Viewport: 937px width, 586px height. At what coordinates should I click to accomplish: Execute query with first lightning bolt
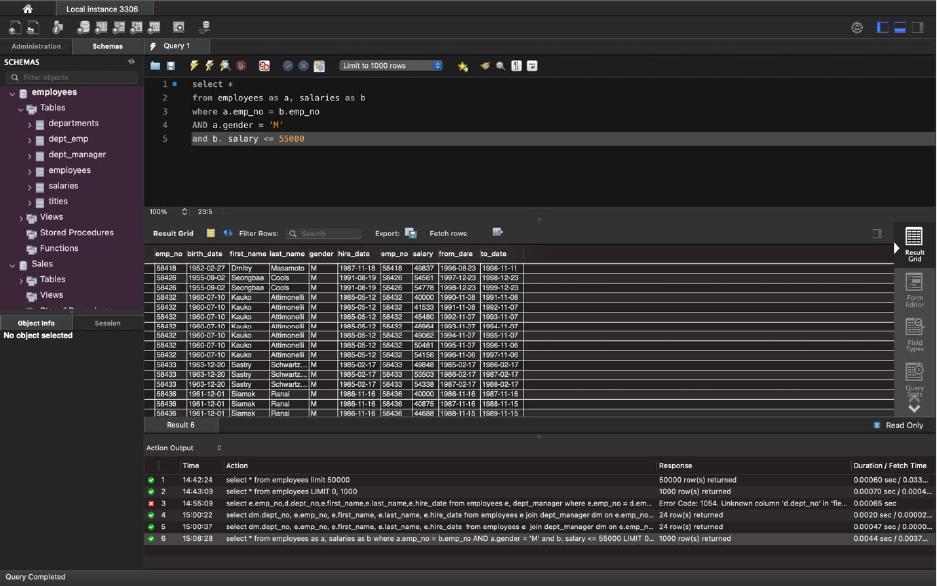(x=194, y=66)
